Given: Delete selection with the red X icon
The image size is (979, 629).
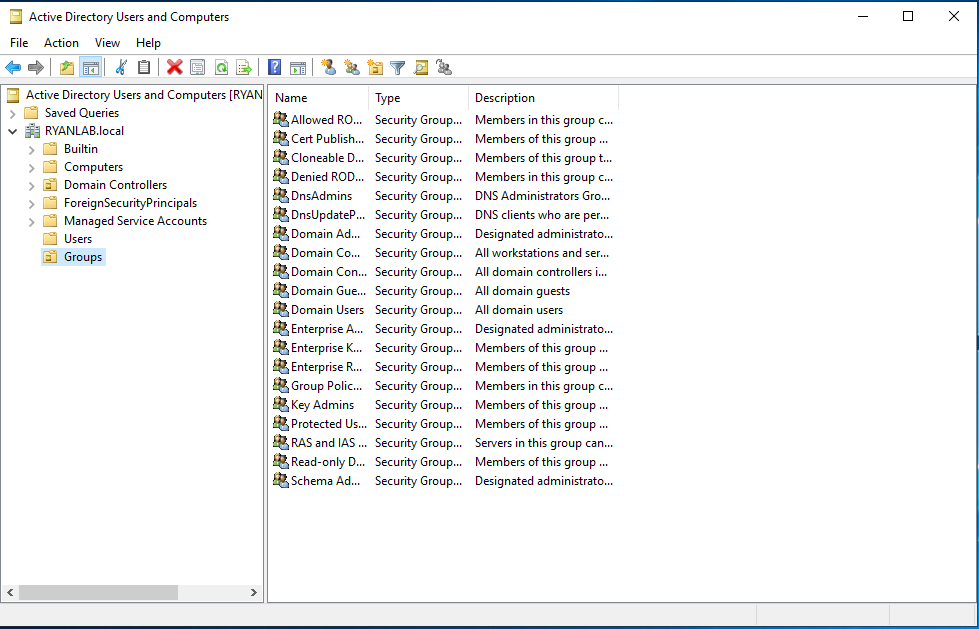Looking at the screenshot, I should pos(174,67).
